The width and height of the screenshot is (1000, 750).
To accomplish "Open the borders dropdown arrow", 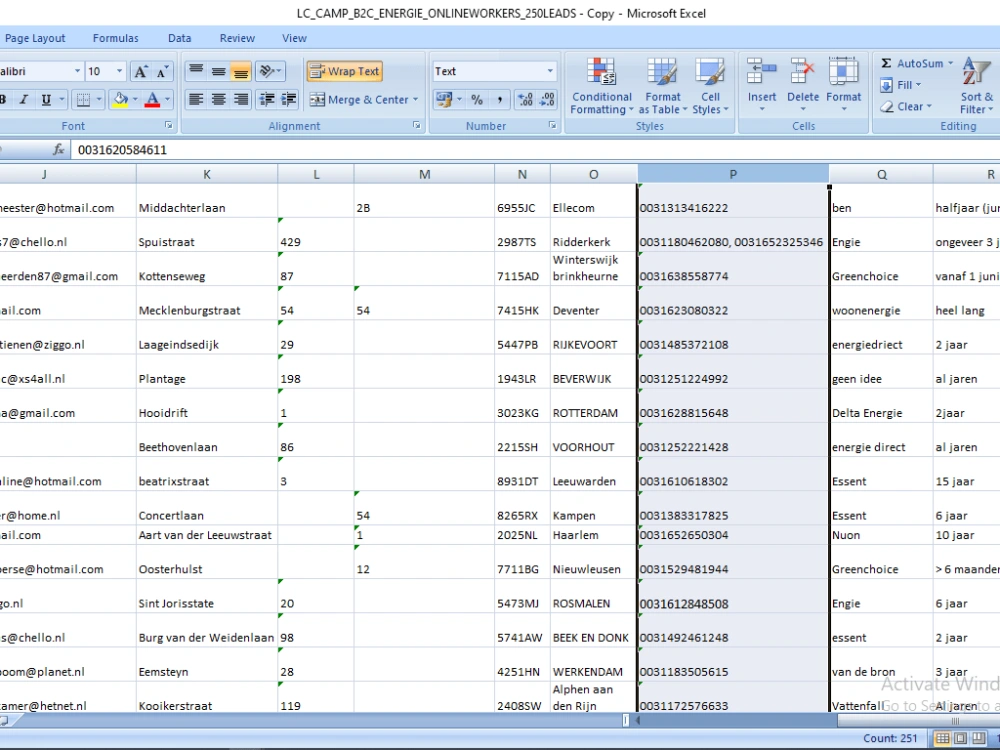I will 99,99.
